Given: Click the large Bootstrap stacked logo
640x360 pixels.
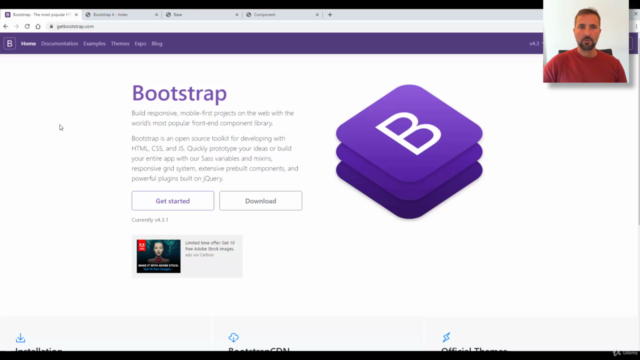Looking at the screenshot, I should 409,151.
